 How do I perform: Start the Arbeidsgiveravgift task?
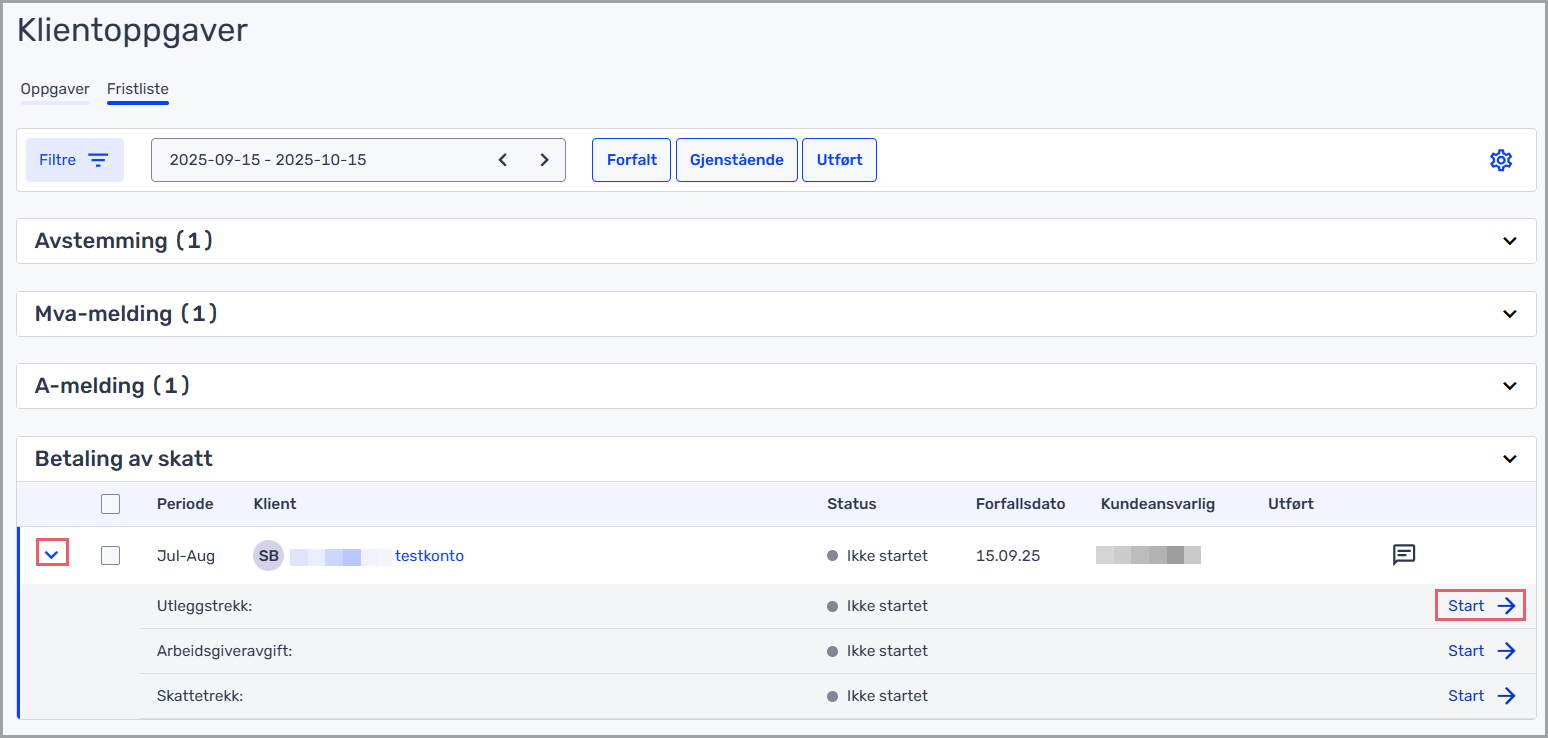click(1480, 651)
